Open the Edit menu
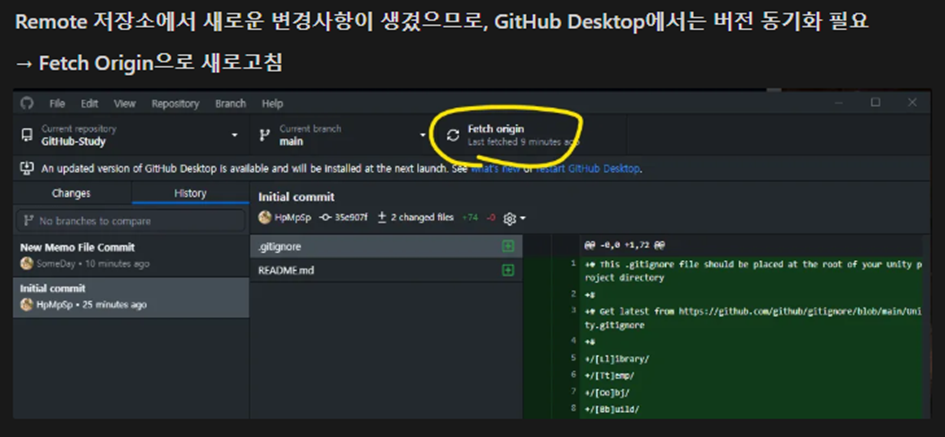The height and width of the screenshot is (437, 945). 89,104
